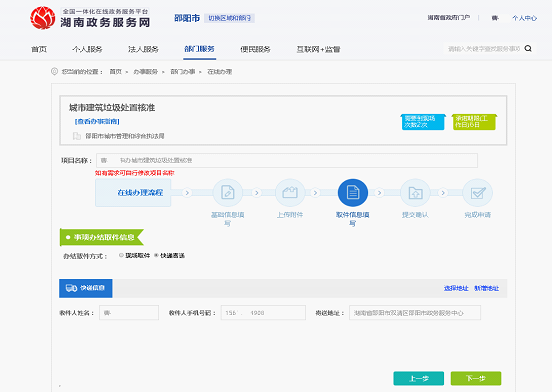Image resolution: width=552 pixels, height=392 pixels.
Task: Click the 收件人姓名 input field
Action: point(129,312)
